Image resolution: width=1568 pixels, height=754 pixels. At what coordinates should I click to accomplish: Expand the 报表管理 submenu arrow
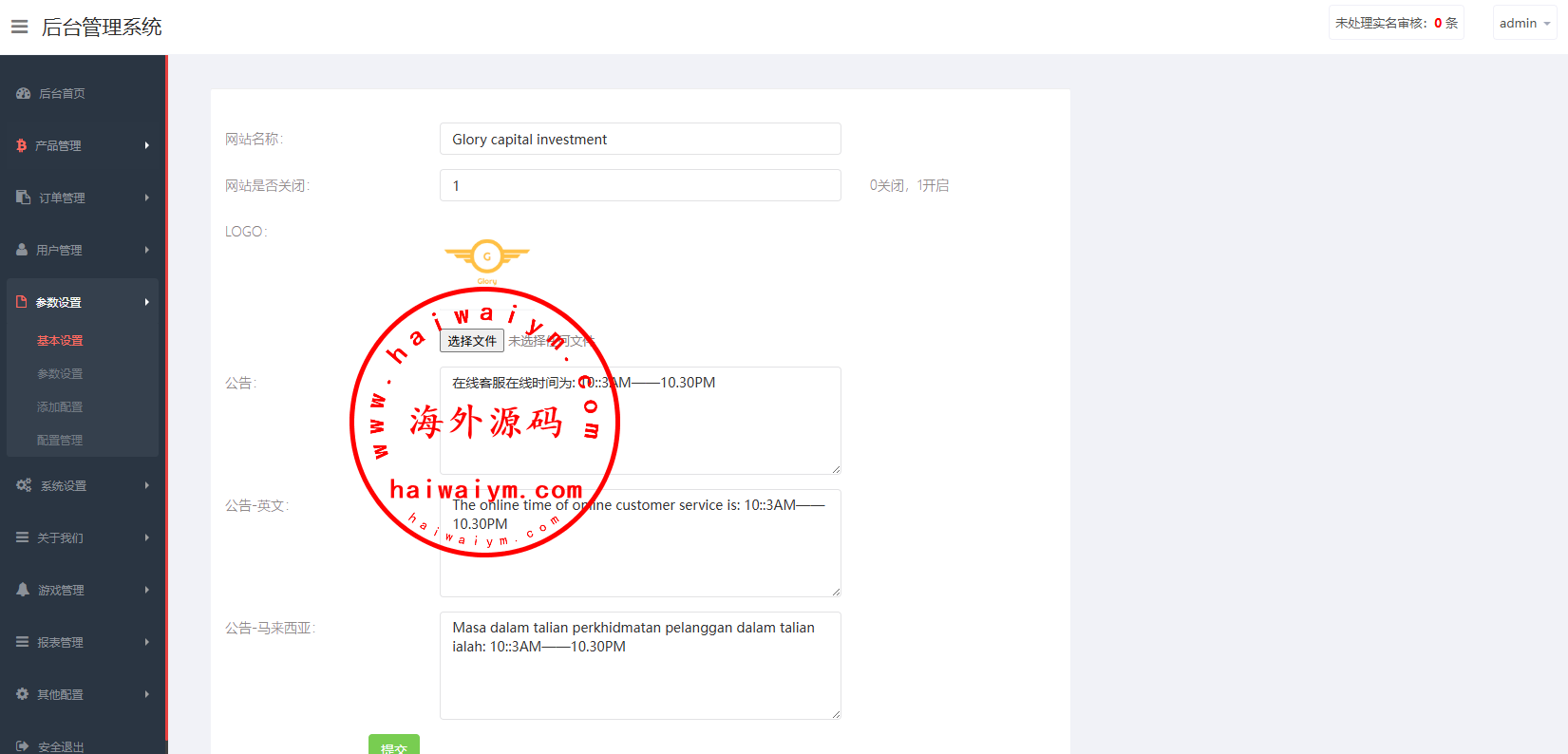(x=147, y=642)
